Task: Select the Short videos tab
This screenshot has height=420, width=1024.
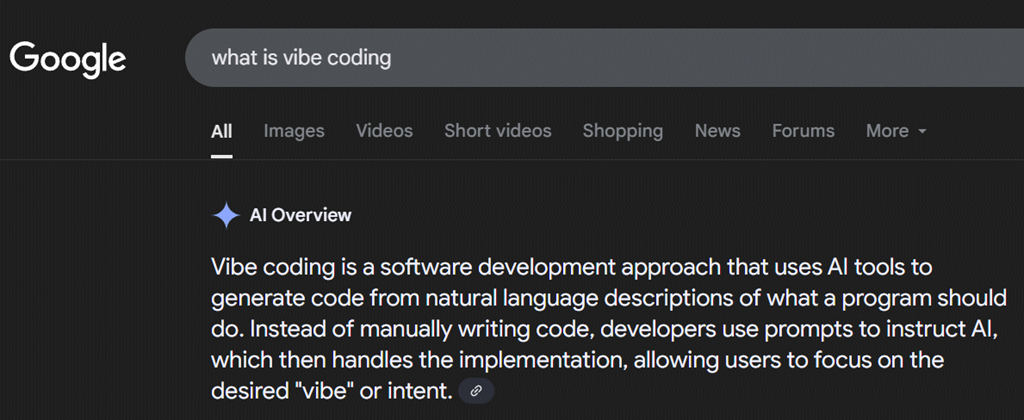Action: [x=497, y=131]
